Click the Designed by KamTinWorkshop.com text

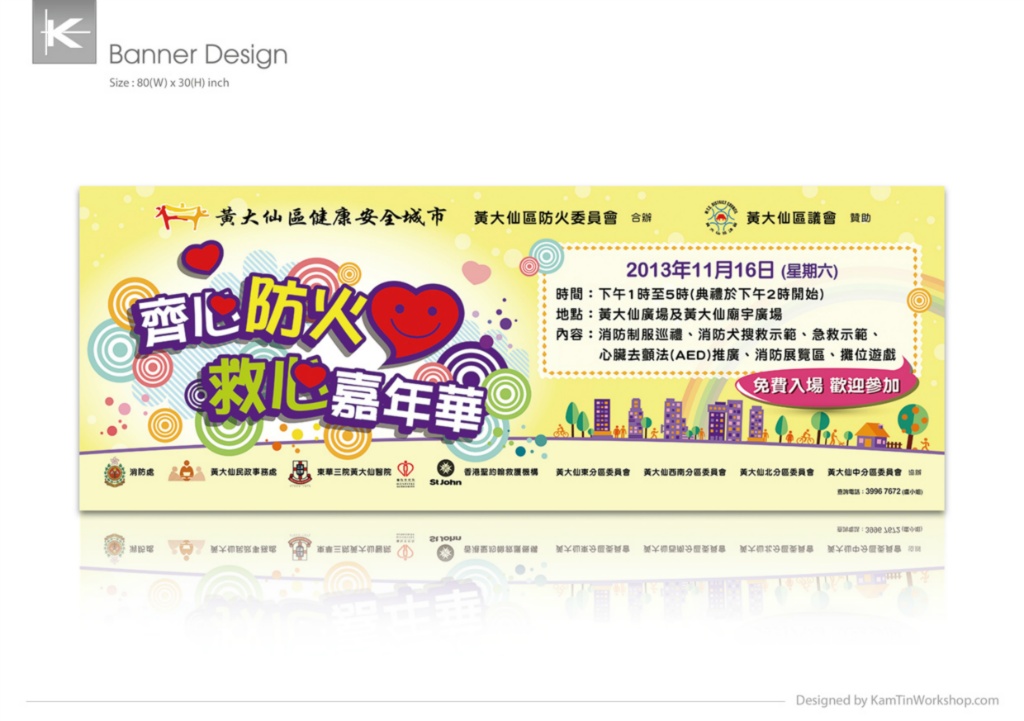(897, 700)
